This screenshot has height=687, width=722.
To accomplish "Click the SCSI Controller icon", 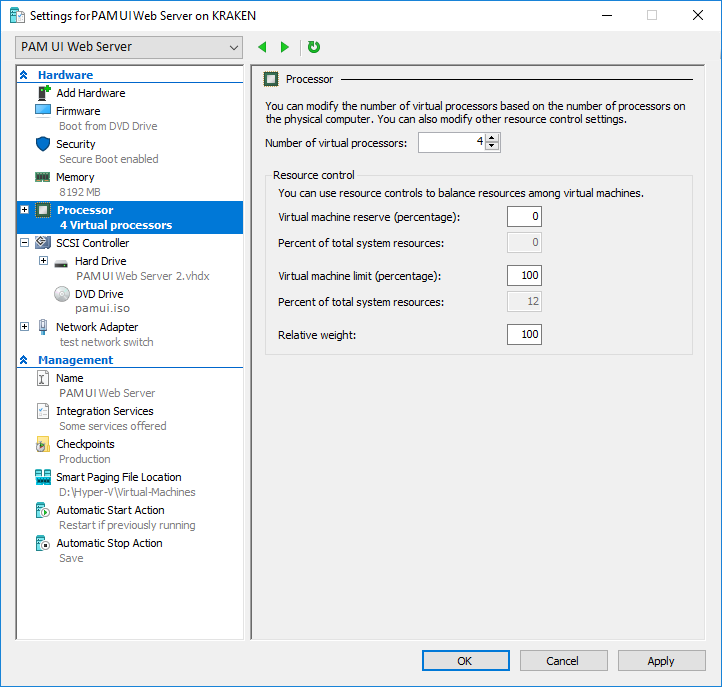I will tap(43, 243).
